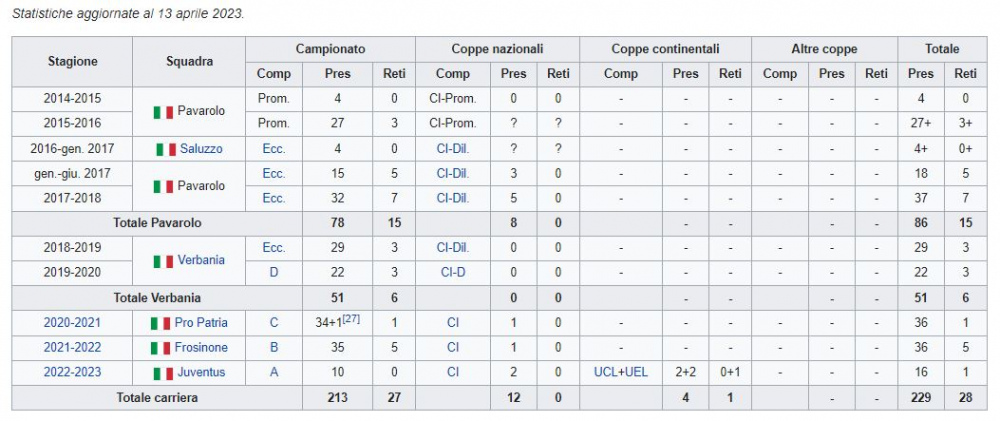
Task: Open the Saluzzo team link
Action: (x=202, y=149)
